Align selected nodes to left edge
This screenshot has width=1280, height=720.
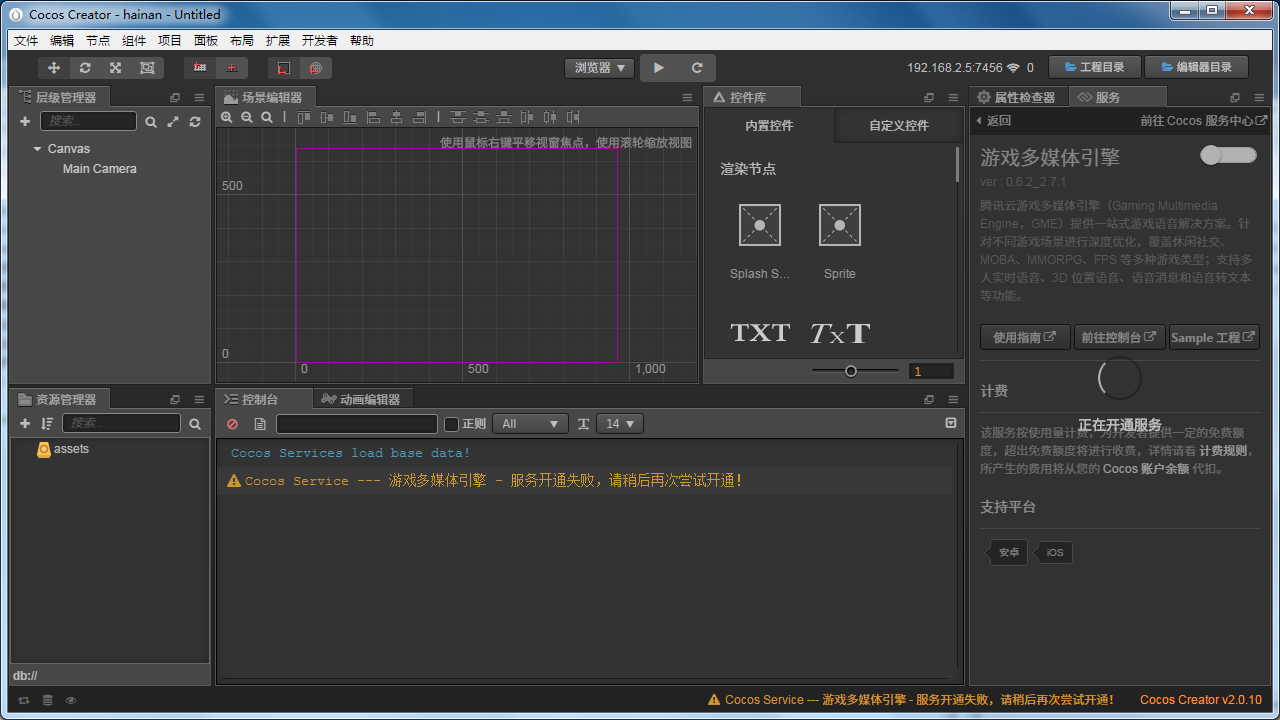tap(374, 117)
